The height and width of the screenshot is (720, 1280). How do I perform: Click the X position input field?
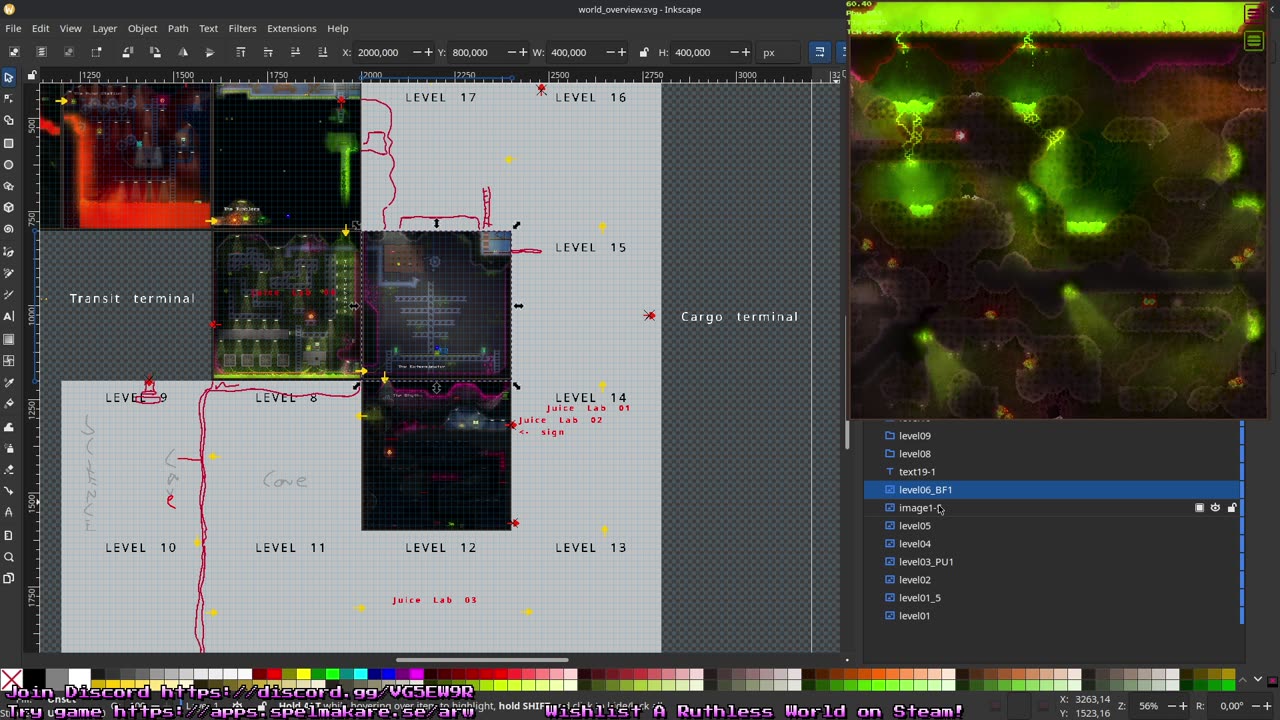pos(380,52)
